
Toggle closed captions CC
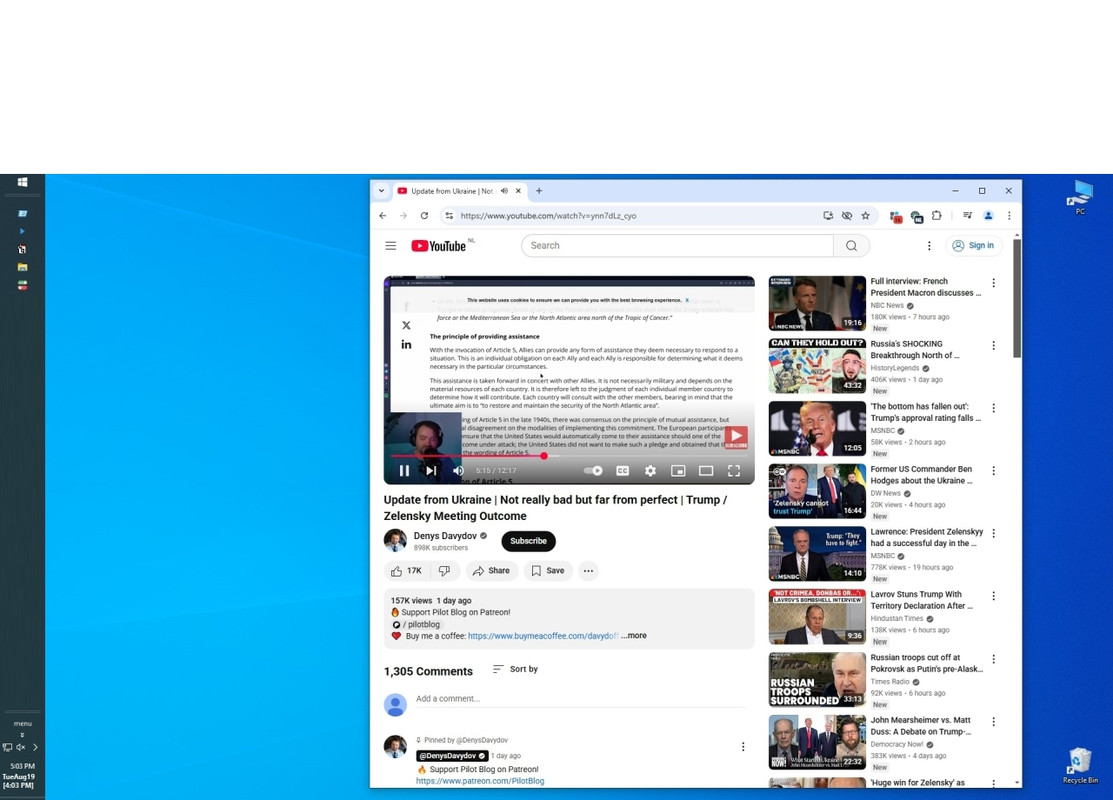623,471
